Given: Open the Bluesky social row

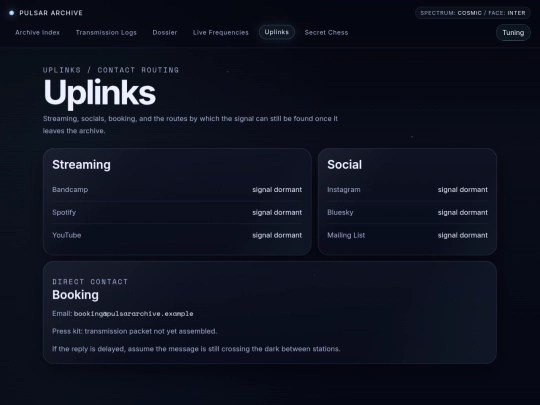Looking at the screenshot, I should [x=407, y=212].
